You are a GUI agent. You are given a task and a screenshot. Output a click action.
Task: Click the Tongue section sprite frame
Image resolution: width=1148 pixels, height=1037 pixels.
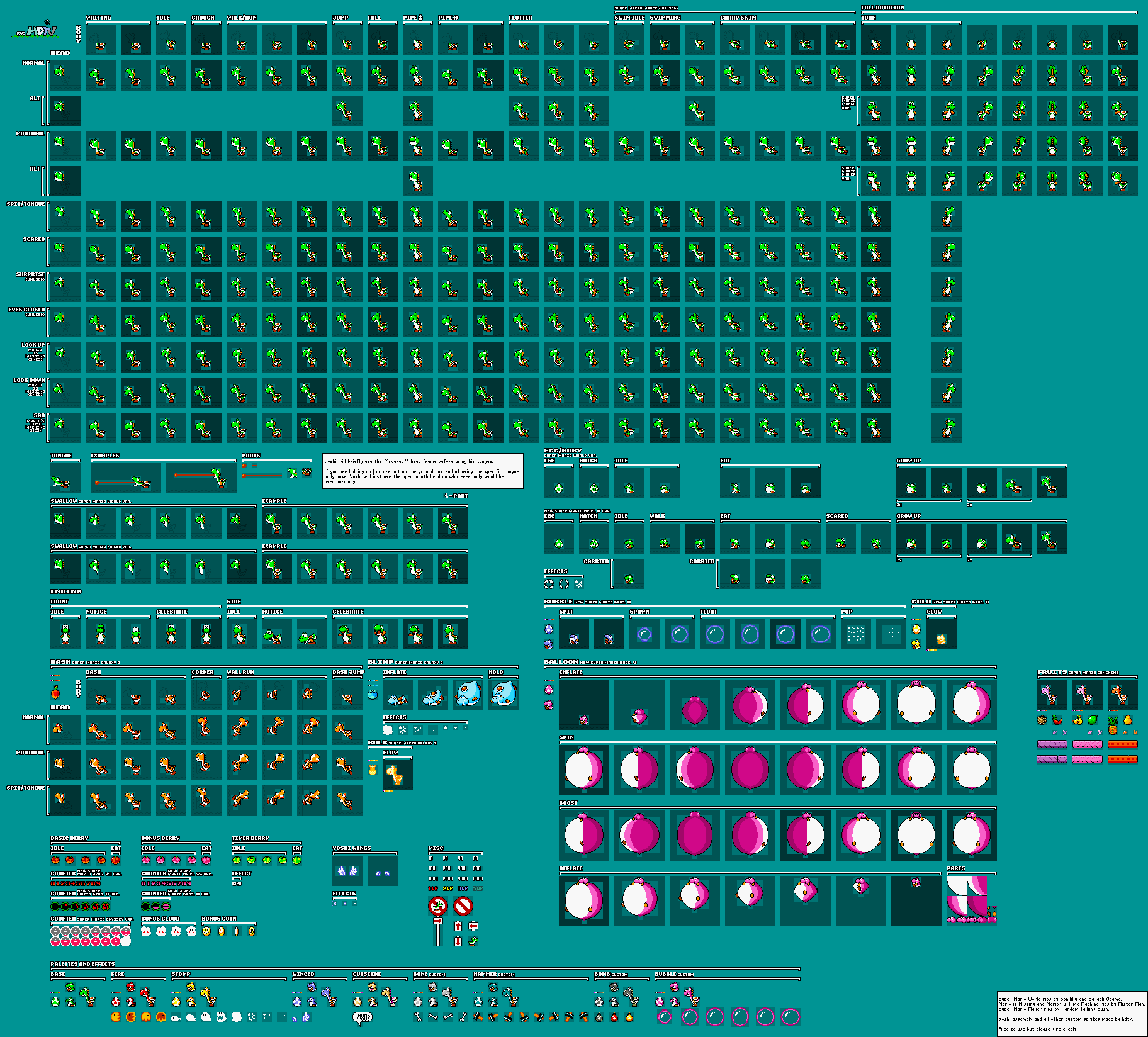pos(65,478)
